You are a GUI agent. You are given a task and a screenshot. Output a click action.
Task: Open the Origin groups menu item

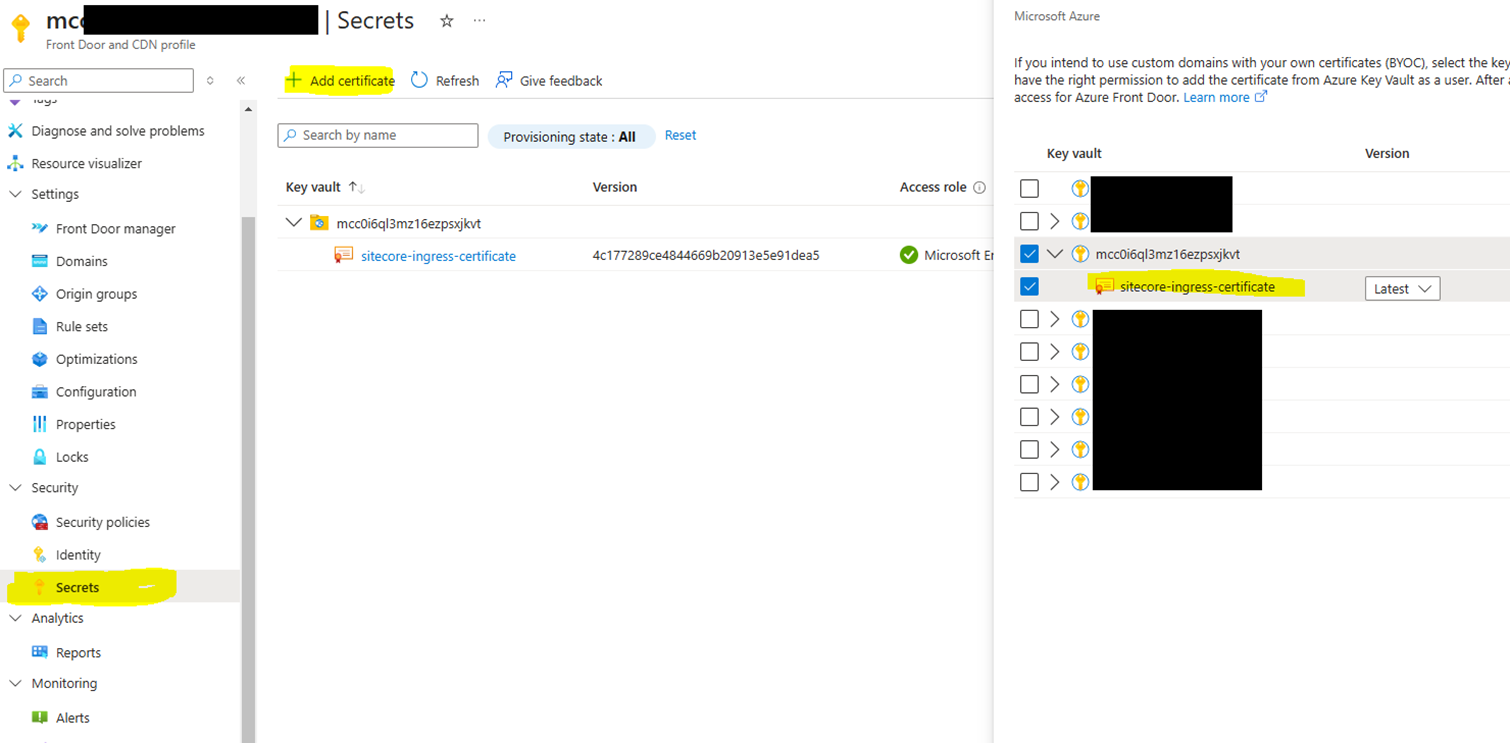[97, 294]
